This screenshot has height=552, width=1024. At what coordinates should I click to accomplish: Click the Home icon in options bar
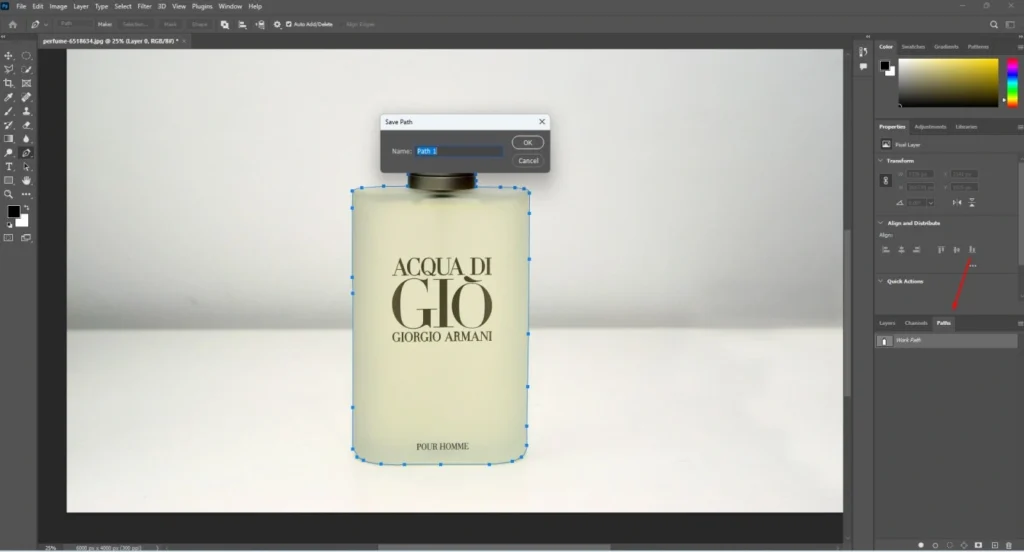click(12, 24)
